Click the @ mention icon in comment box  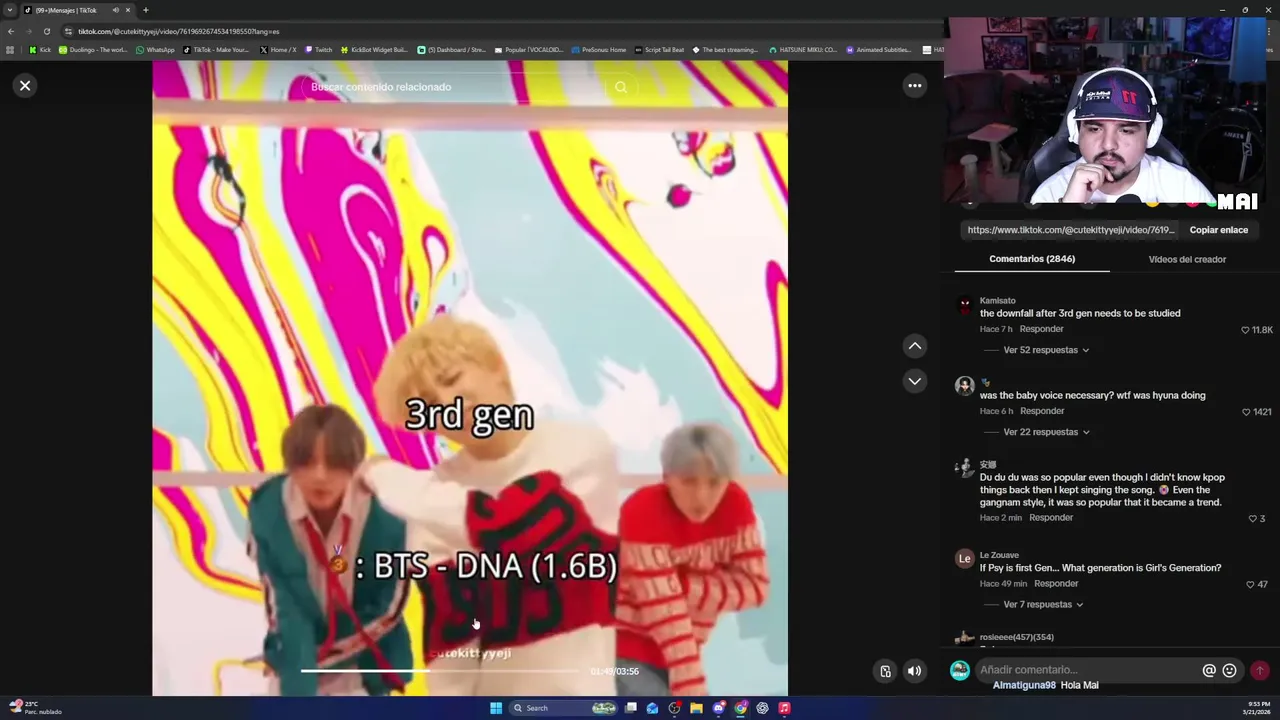1209,671
